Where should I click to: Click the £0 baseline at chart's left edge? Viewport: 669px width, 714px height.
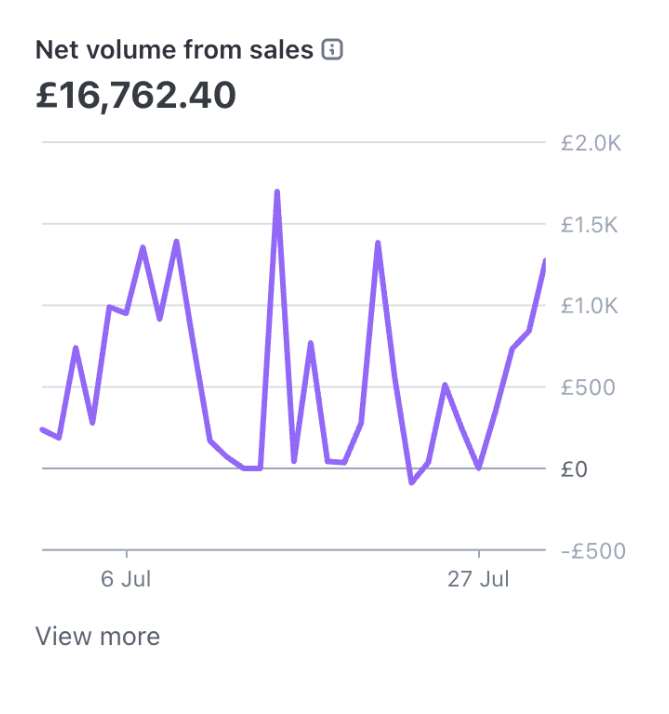[x=46, y=468]
